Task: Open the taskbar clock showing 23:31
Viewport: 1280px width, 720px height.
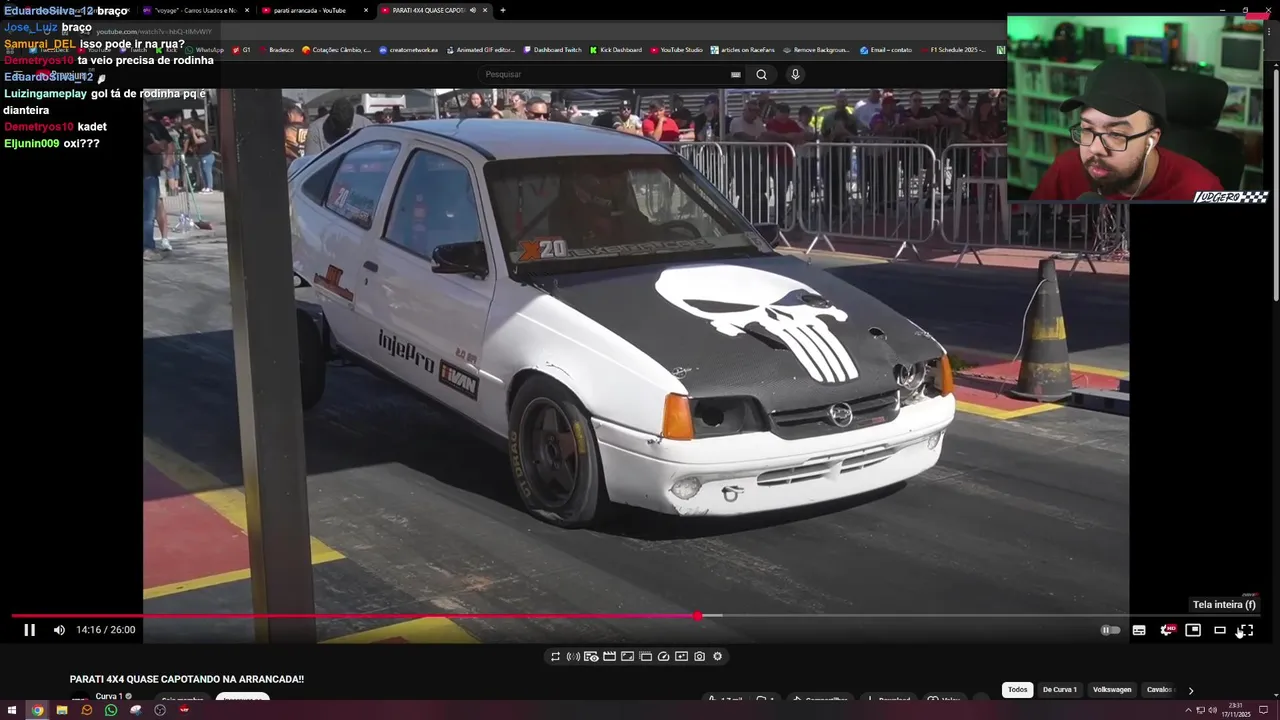Action: click(x=1236, y=710)
